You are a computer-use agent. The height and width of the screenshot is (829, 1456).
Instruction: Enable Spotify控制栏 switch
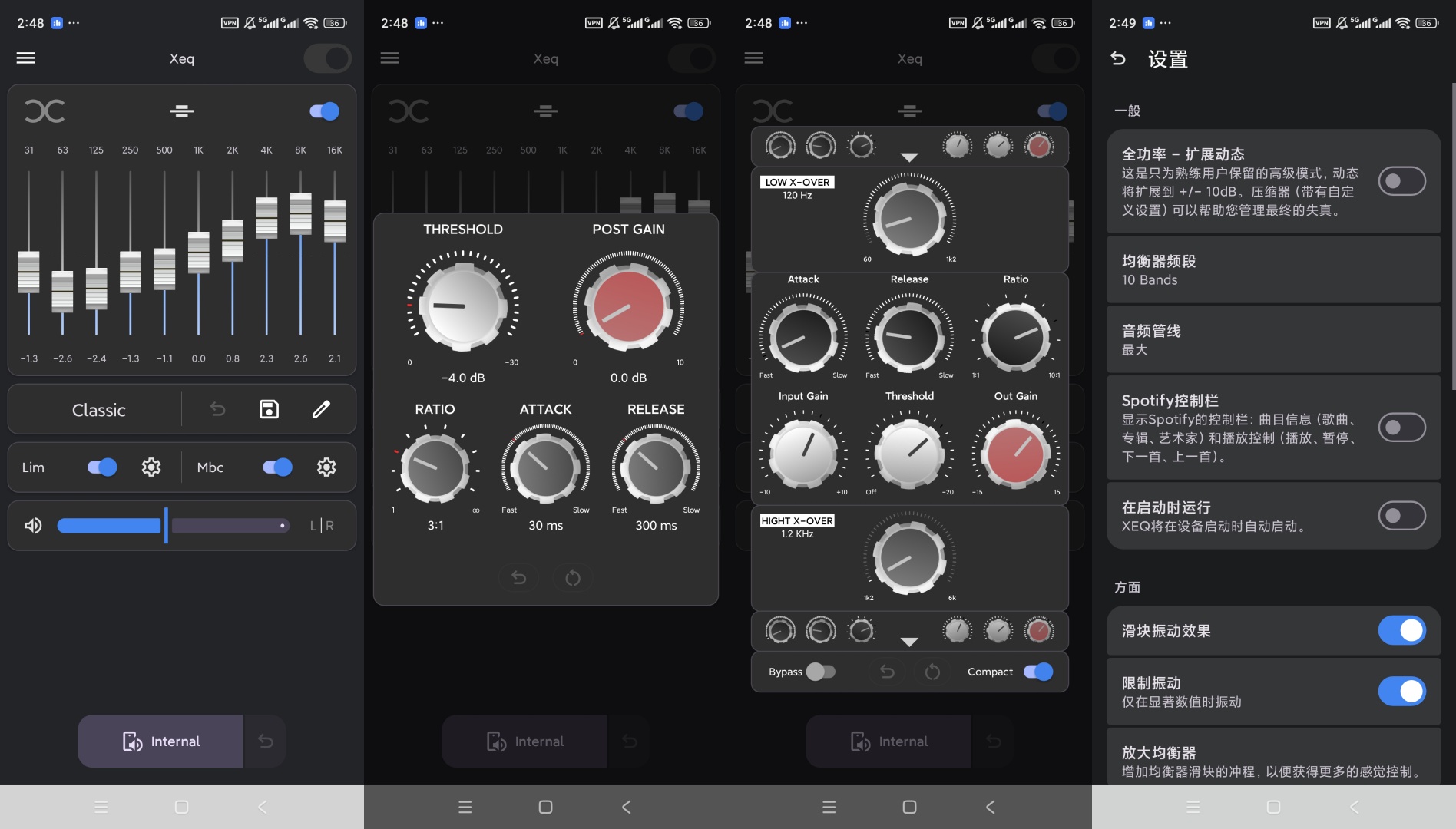click(x=1402, y=428)
